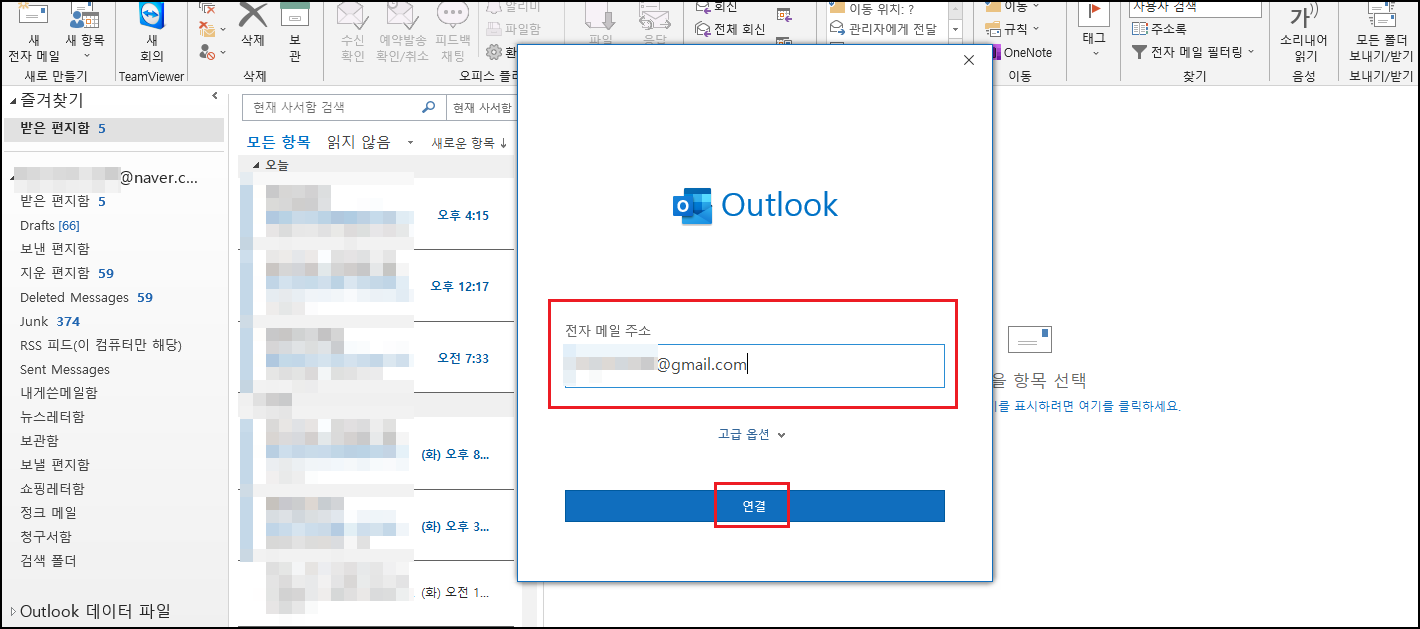Expand the Outlook 데이터 파일 node

12,611
